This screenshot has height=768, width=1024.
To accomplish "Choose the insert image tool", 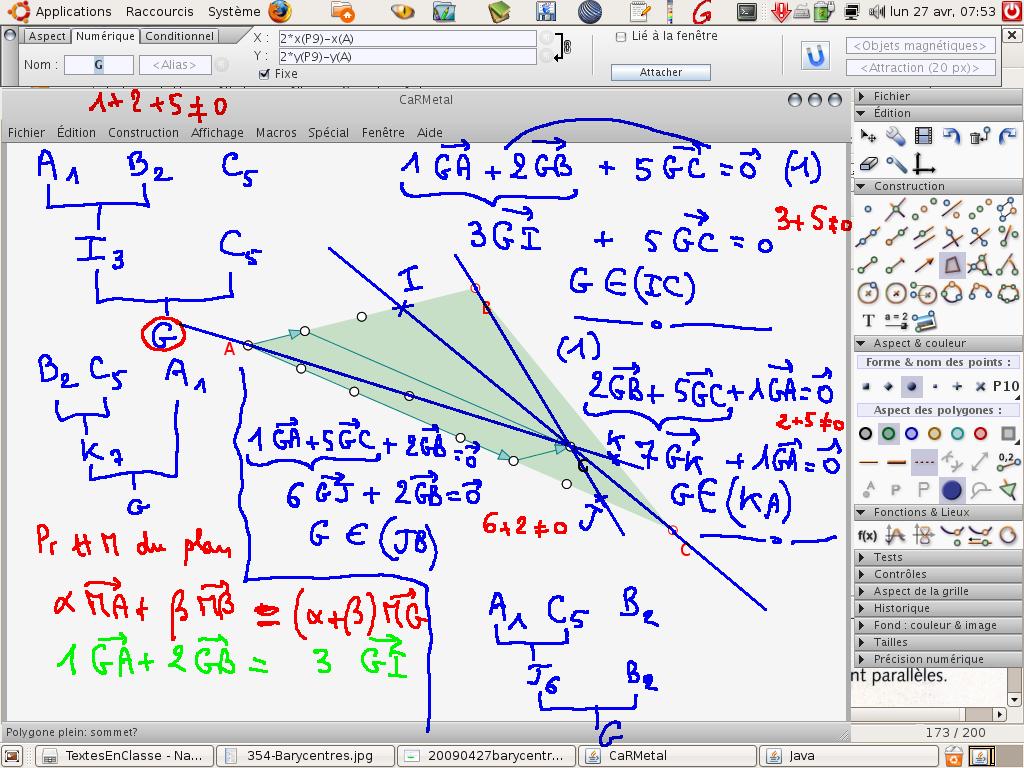I will [924, 320].
